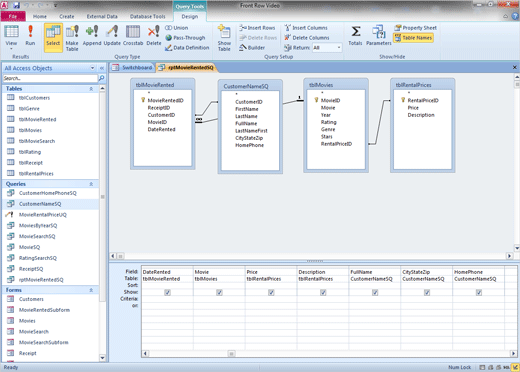
Task: Collapse the navigation pane with shutter button
Action: [102, 68]
